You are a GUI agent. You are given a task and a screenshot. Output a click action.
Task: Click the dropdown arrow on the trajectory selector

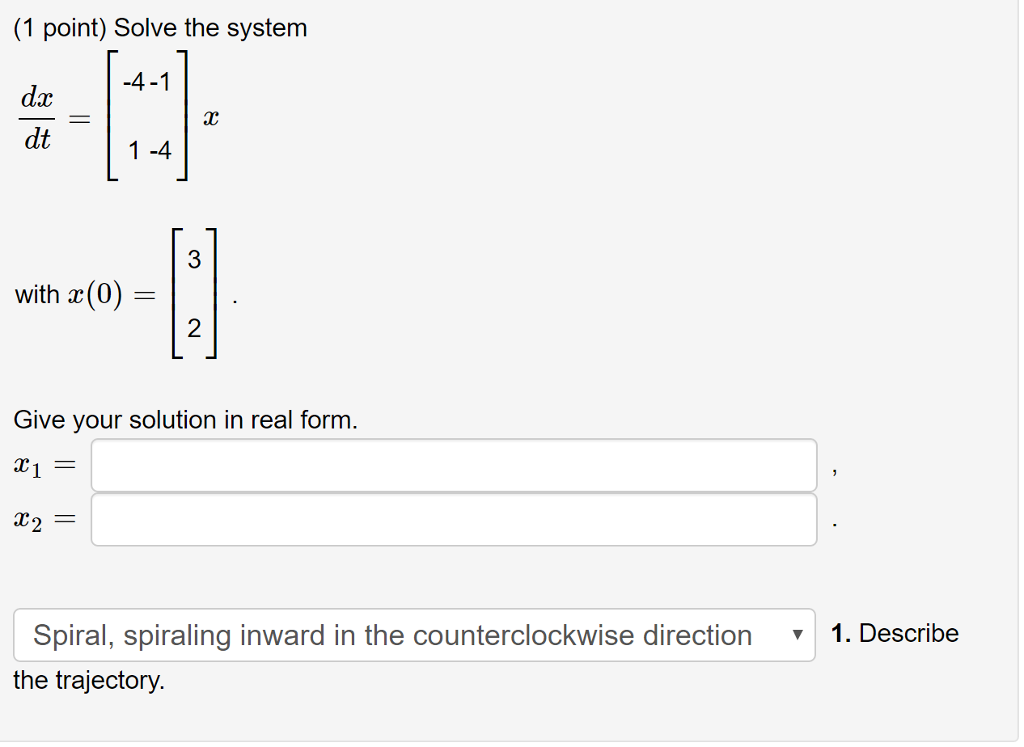pyautogui.click(x=795, y=635)
